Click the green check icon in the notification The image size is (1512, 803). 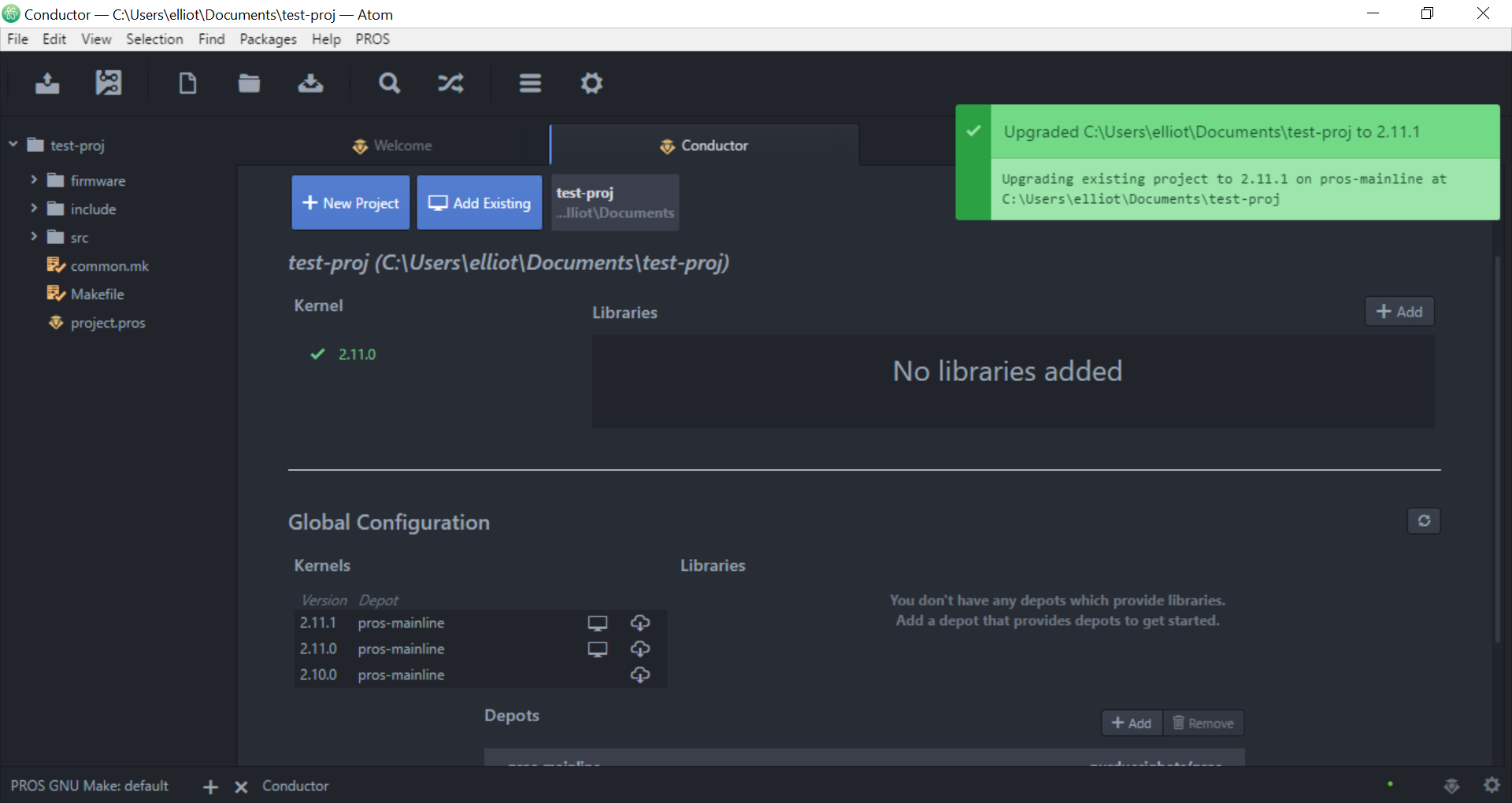click(x=973, y=131)
